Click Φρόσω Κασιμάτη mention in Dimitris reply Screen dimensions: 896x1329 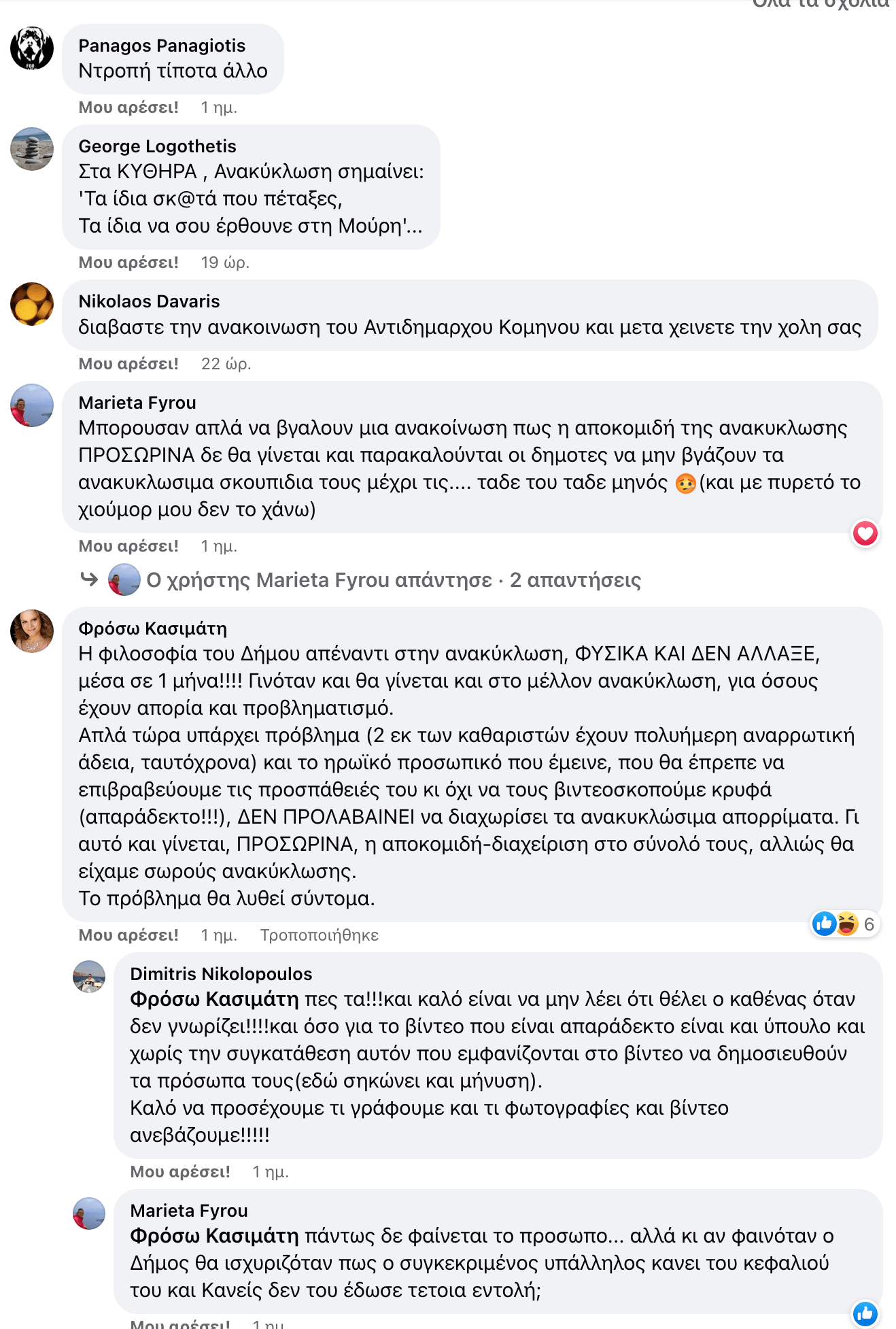(x=214, y=999)
